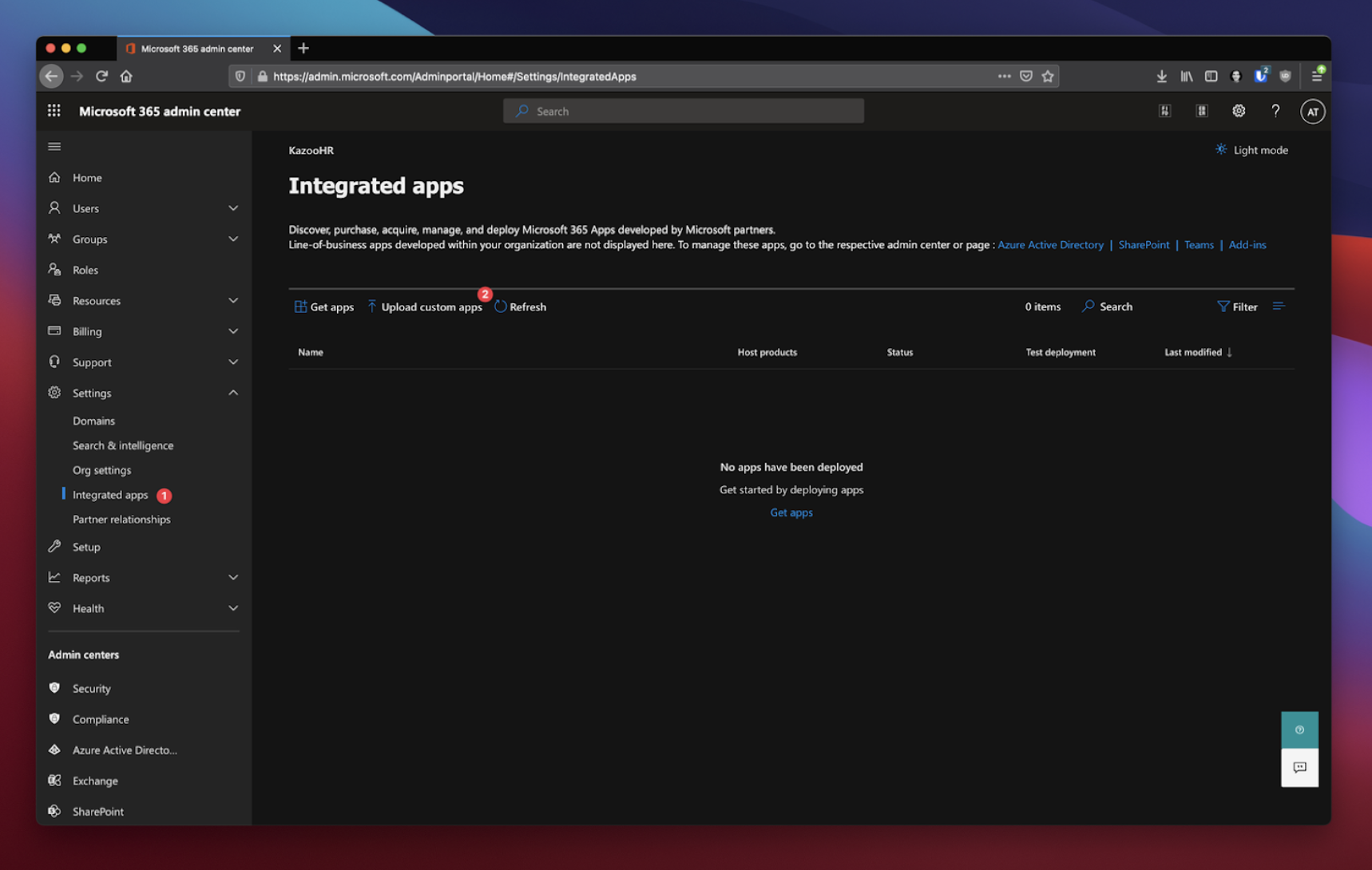1372x870 pixels.
Task: Open Search & intelligence settings
Action: click(x=123, y=445)
